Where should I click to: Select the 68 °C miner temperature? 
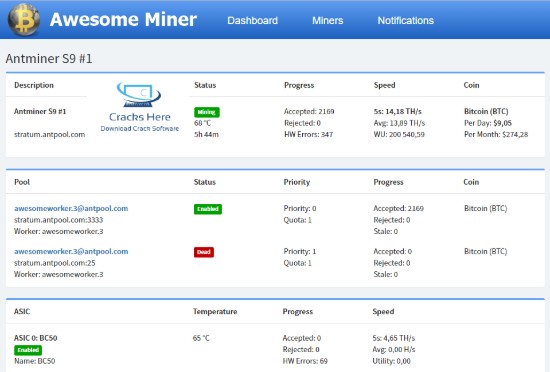pyautogui.click(x=202, y=123)
